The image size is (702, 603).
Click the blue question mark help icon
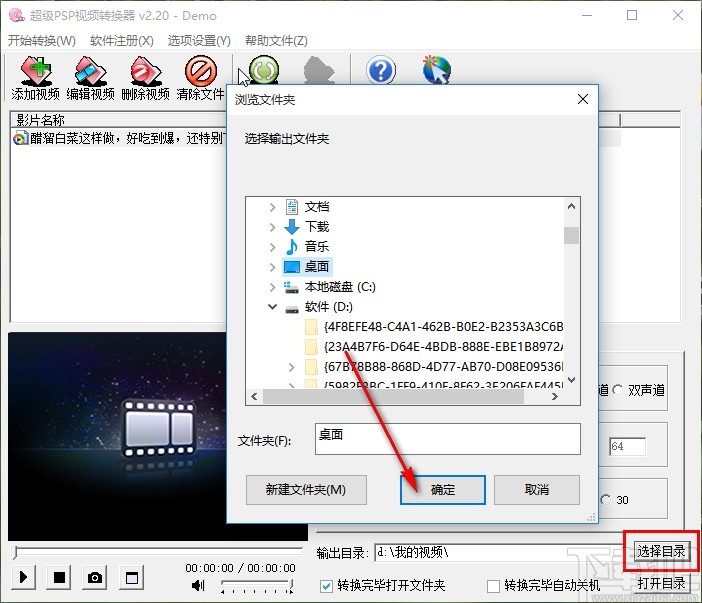(381, 70)
